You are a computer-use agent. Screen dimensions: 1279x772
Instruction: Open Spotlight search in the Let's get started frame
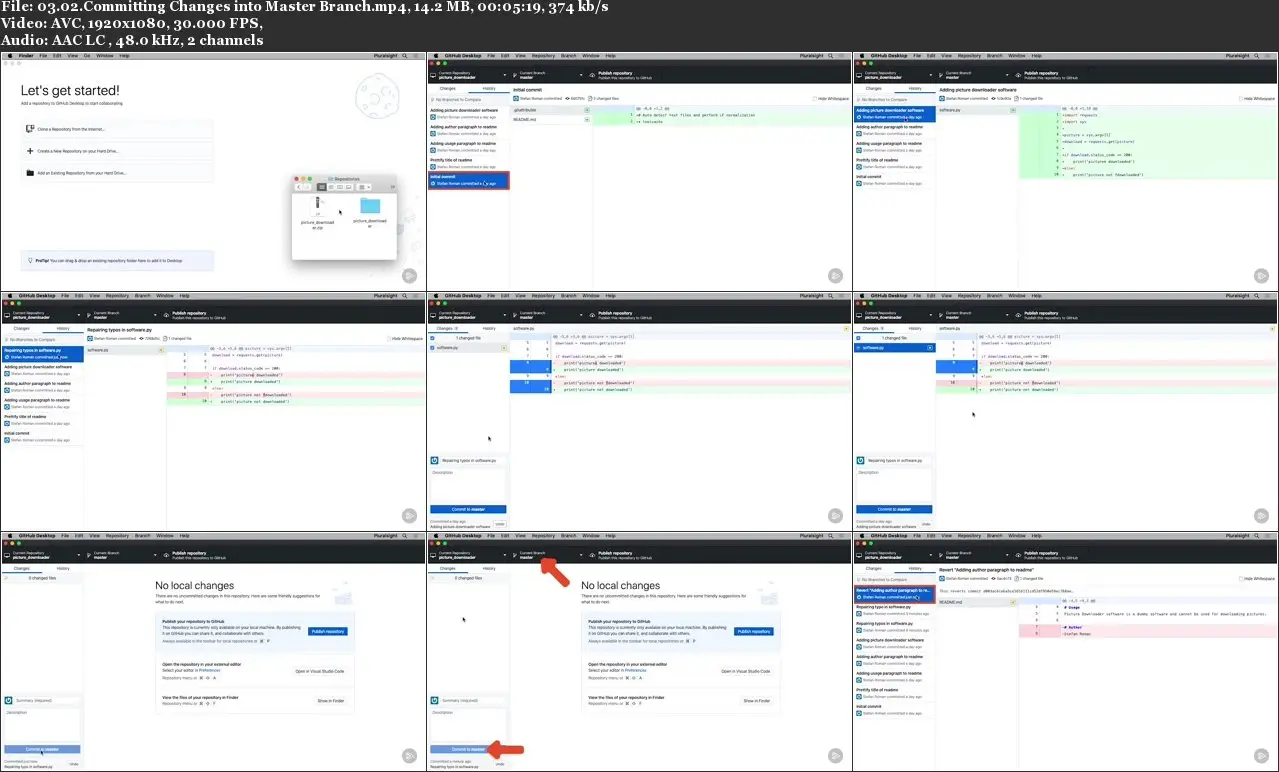pyautogui.click(x=405, y=56)
